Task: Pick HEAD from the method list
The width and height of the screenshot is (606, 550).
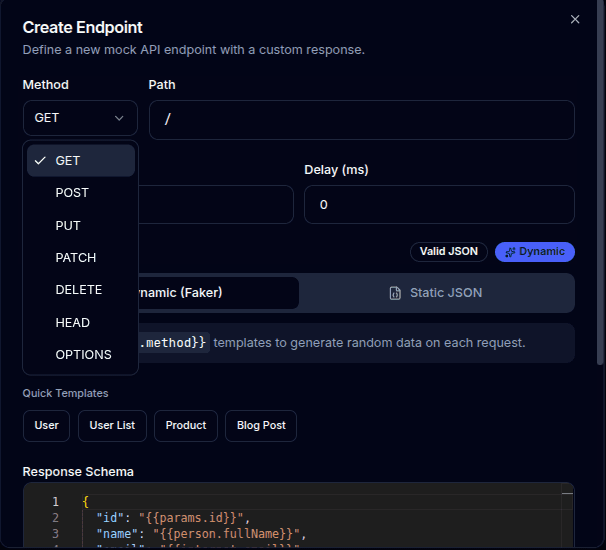Action: [81, 322]
